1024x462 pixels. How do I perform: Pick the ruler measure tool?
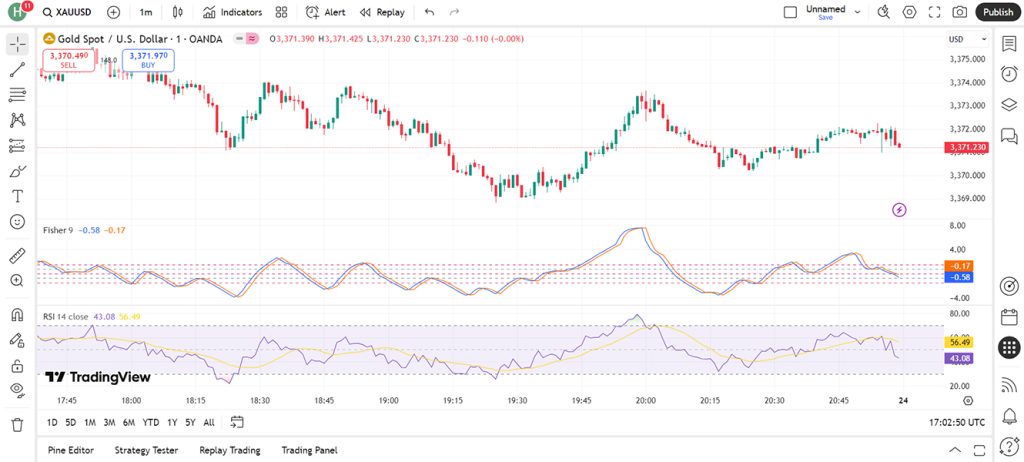[17, 255]
